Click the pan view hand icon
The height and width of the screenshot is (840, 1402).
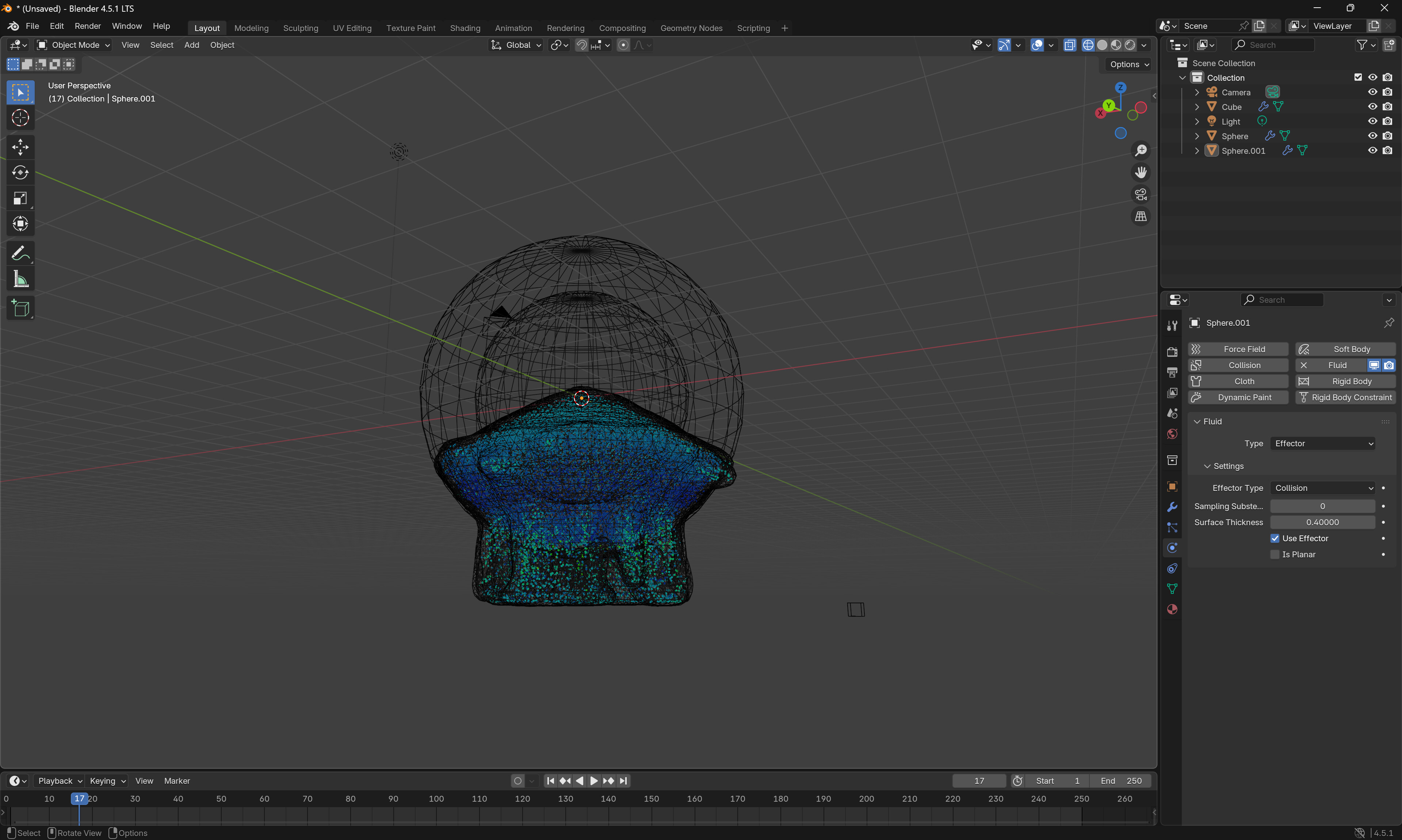[1141, 172]
